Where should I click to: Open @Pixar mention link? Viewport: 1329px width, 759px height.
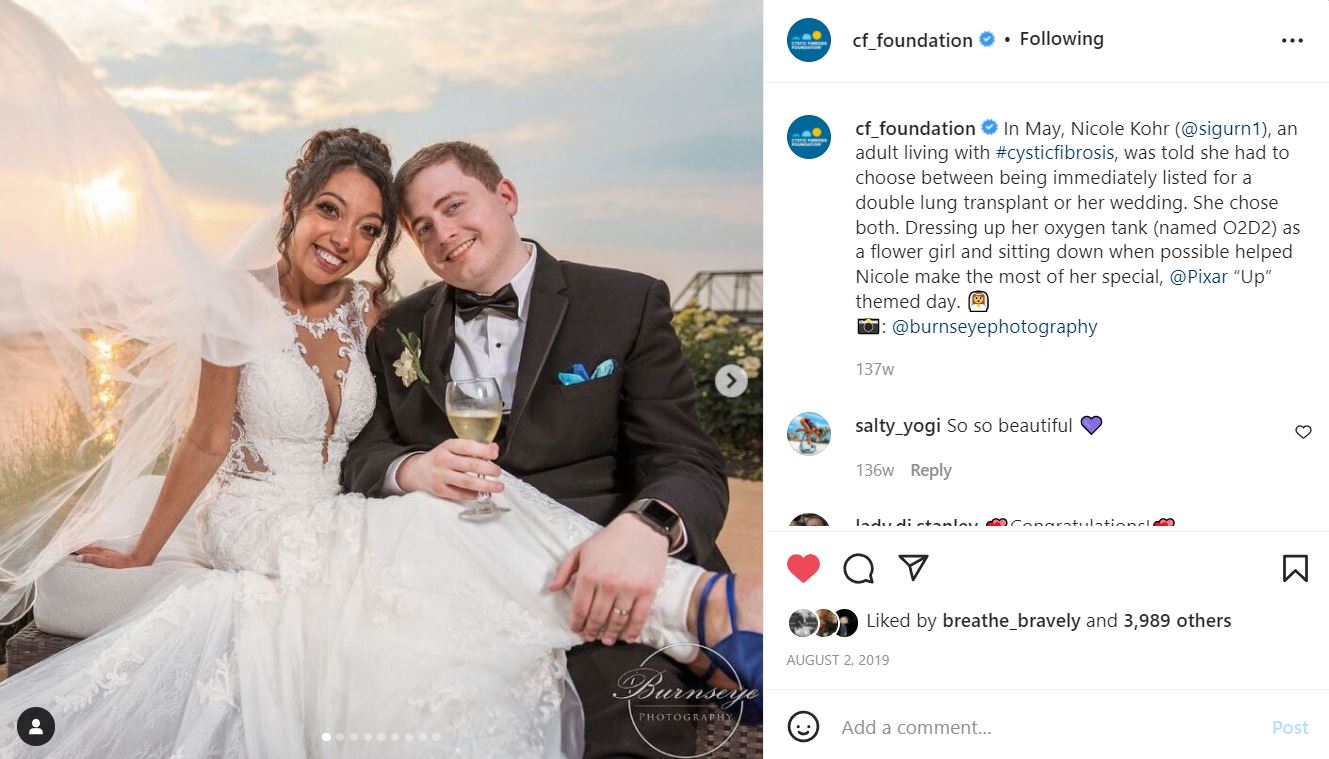pos(1199,277)
